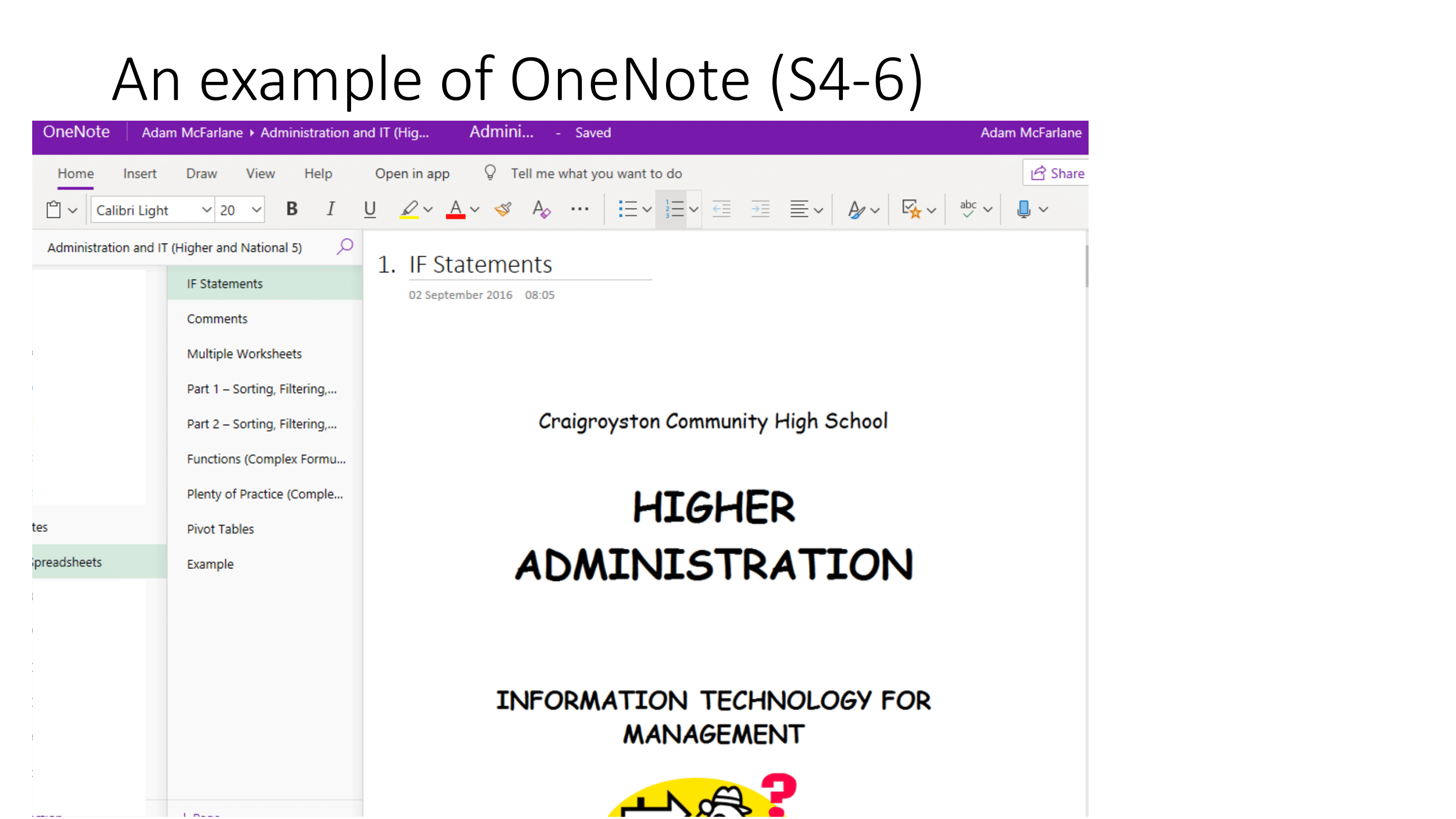Click the Share button
The width and height of the screenshot is (1456, 819).
pos(1057,174)
